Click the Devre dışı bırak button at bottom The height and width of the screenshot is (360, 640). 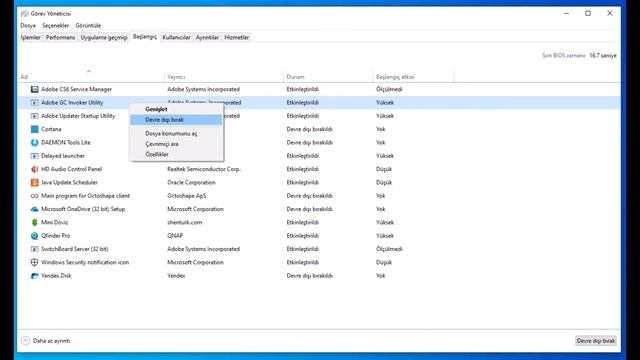pyautogui.click(x=596, y=340)
